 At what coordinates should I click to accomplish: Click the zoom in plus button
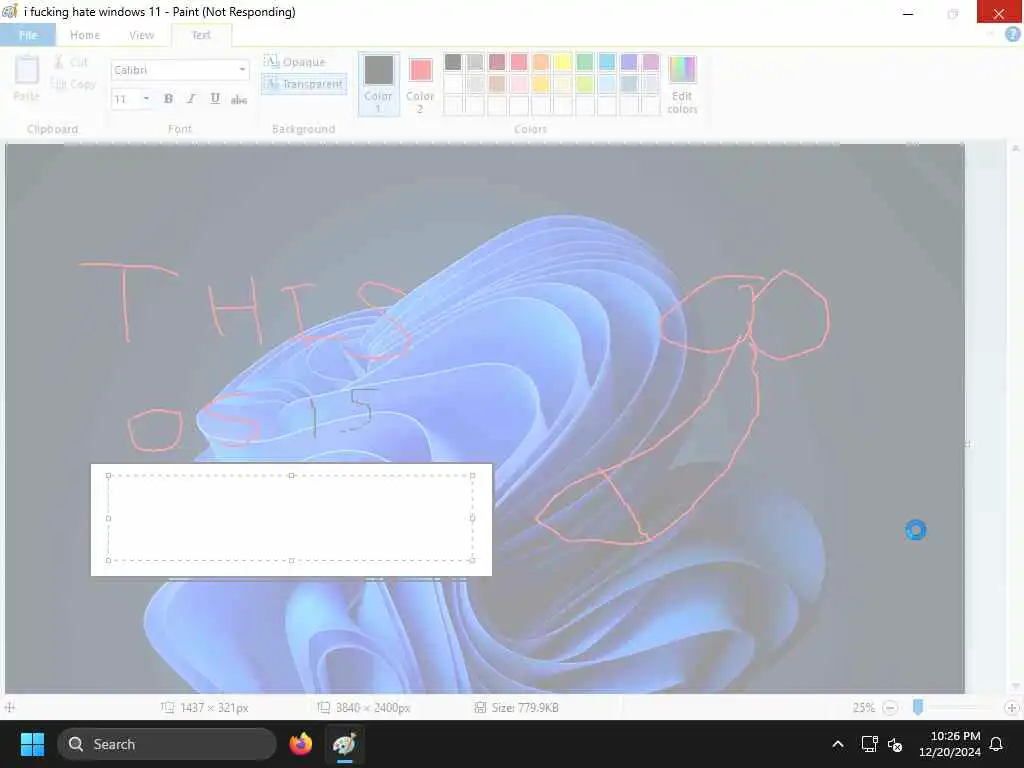(1012, 707)
